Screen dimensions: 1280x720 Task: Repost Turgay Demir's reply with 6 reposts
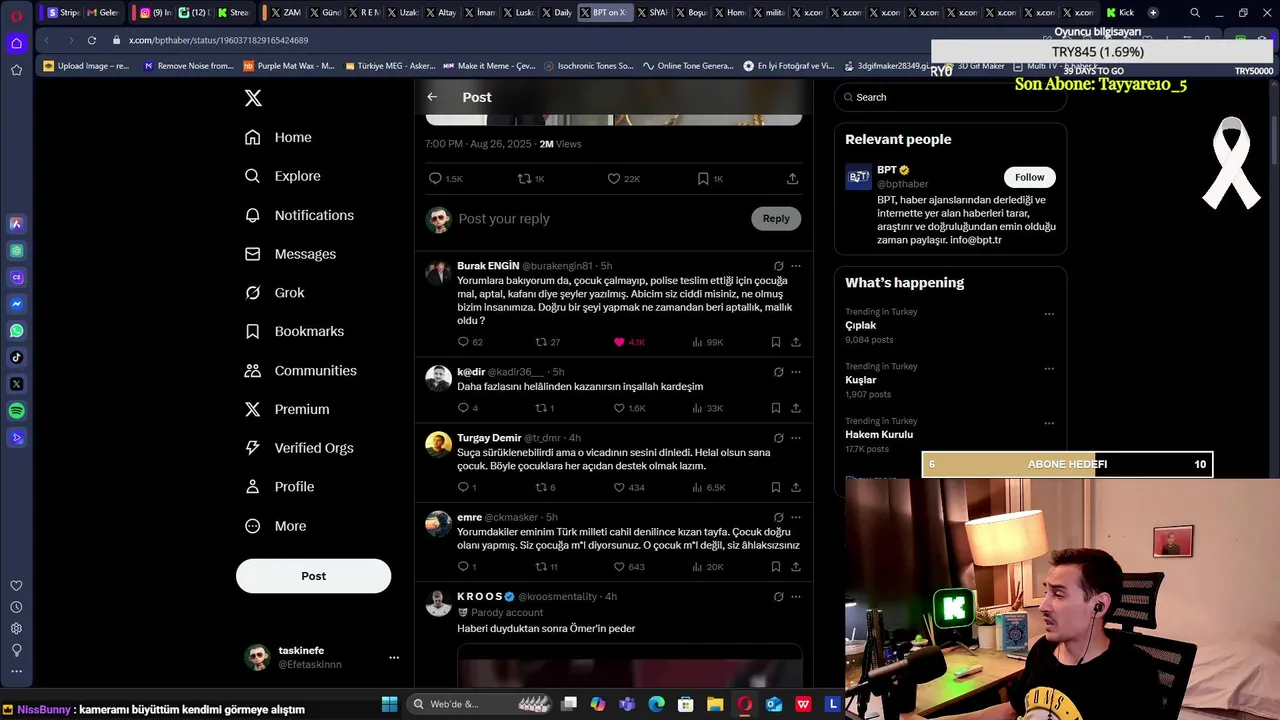(x=545, y=488)
